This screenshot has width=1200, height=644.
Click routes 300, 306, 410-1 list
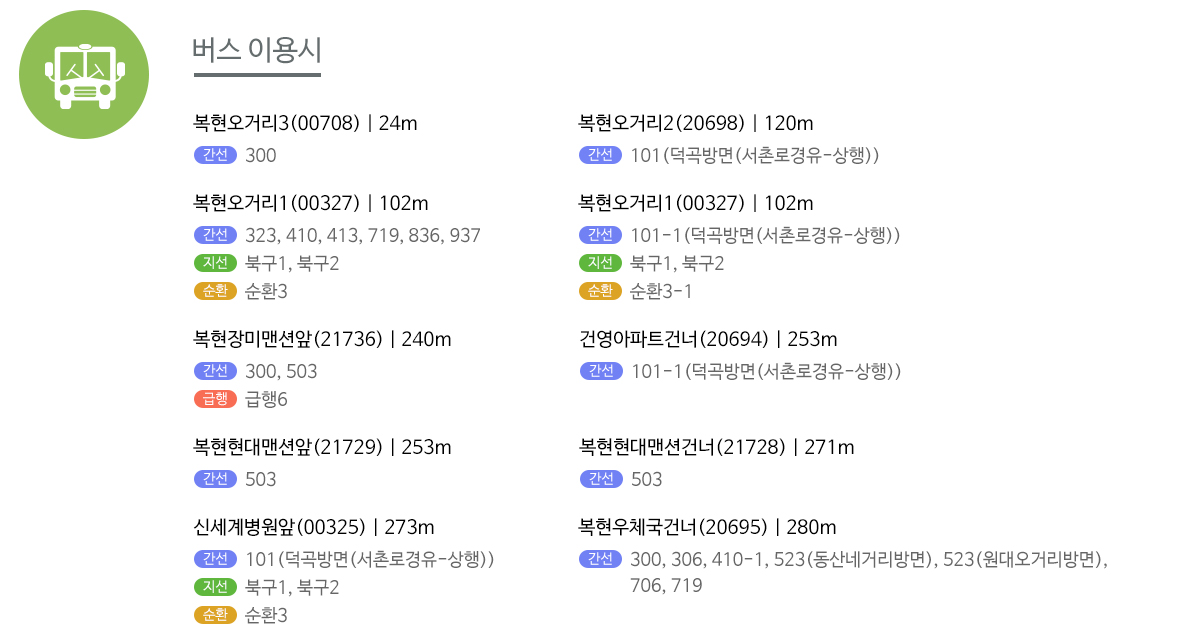[870, 559]
